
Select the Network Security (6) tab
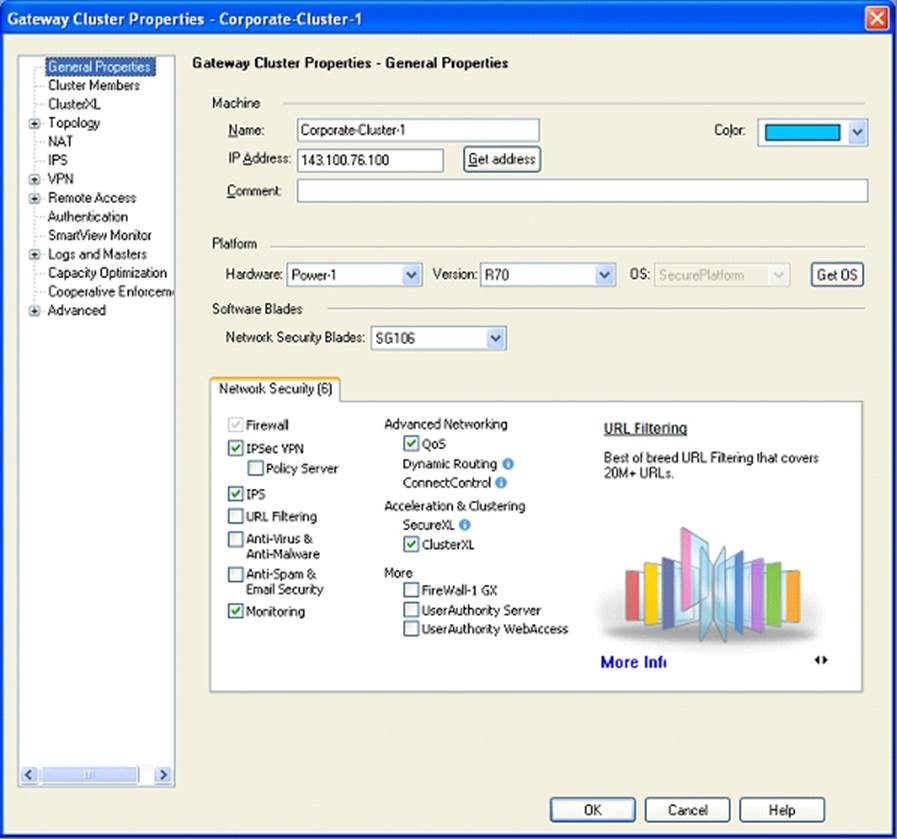[x=276, y=390]
